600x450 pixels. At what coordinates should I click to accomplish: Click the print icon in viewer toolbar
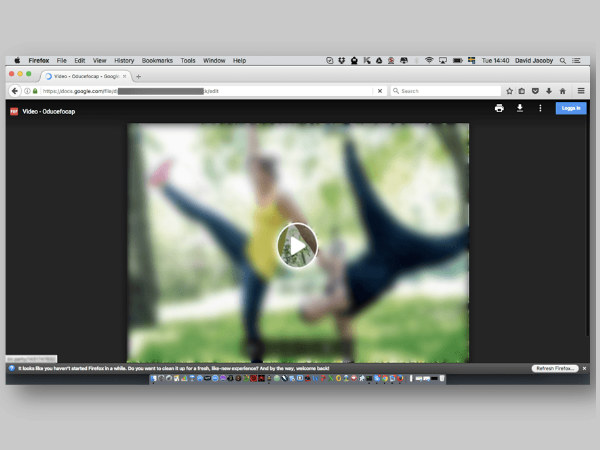[x=499, y=108]
